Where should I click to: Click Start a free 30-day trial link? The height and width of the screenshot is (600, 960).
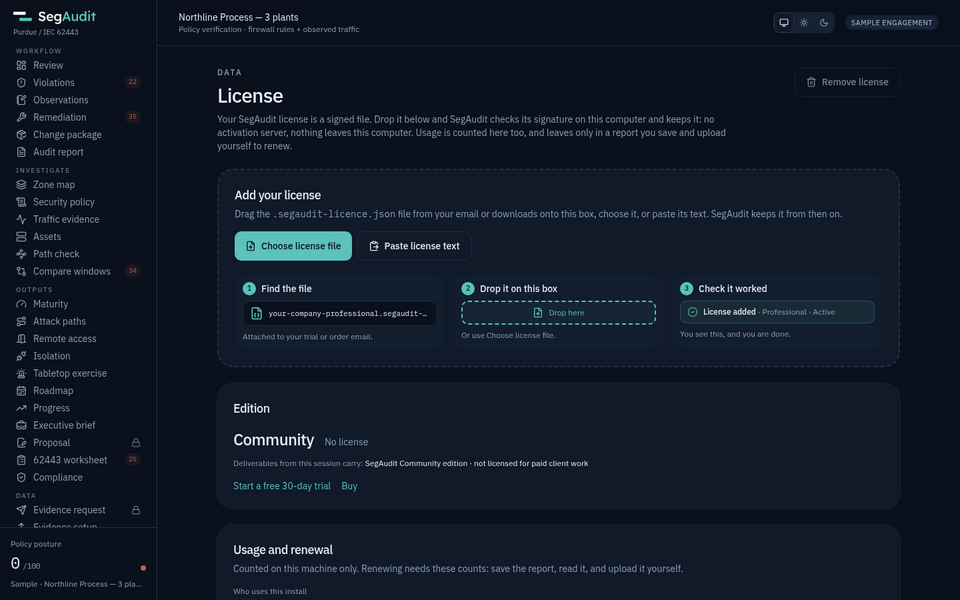(282, 486)
